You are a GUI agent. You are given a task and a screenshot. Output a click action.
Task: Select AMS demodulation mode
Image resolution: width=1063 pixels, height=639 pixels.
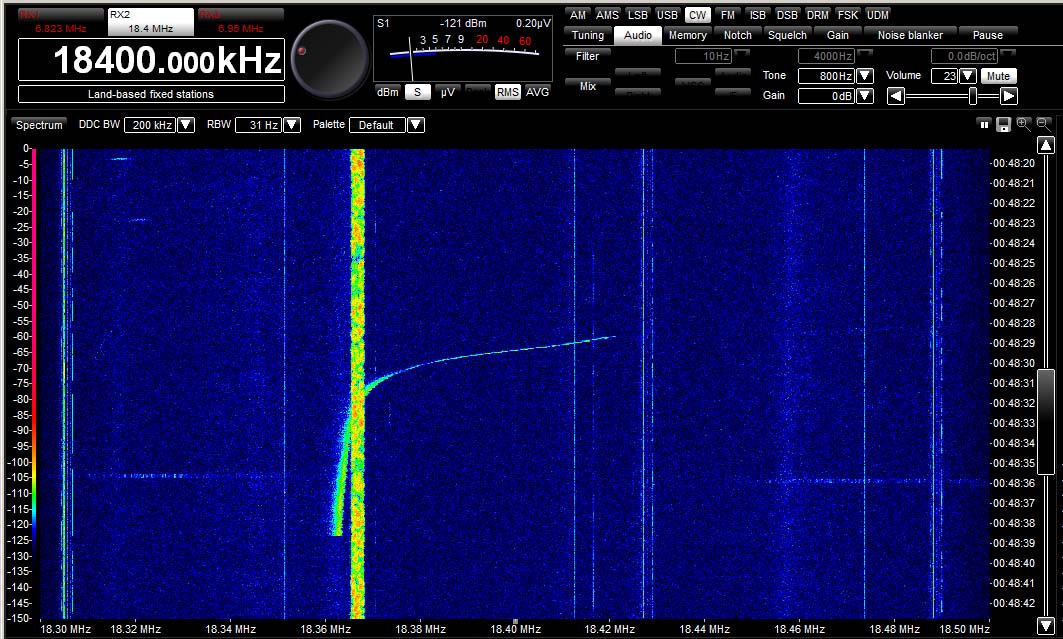607,15
